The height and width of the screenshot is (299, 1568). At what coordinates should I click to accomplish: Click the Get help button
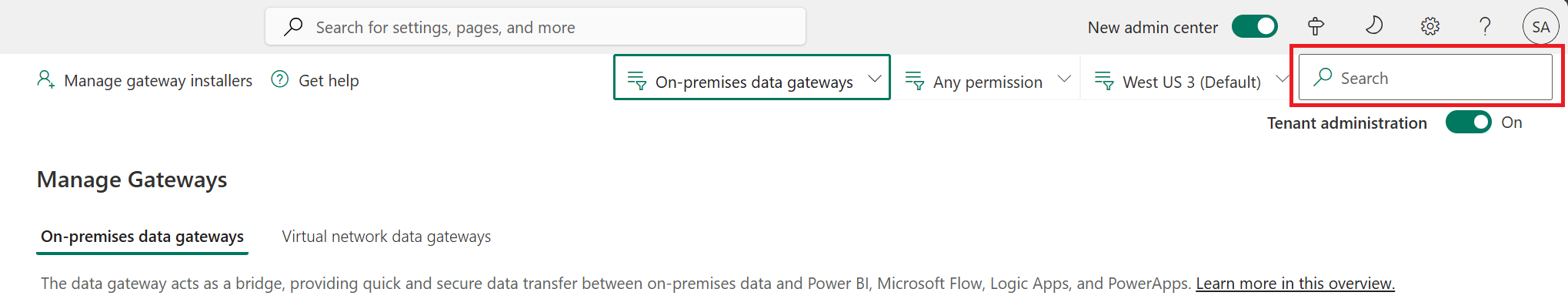315,80
